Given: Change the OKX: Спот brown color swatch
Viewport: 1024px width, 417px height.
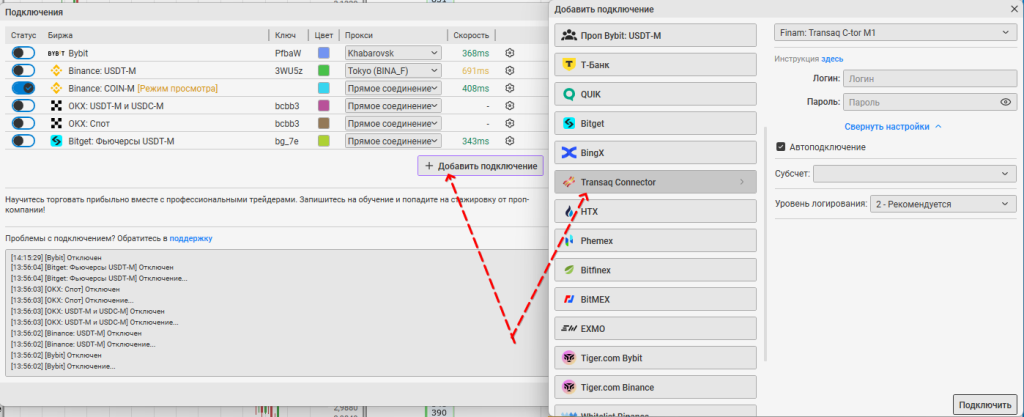Looking at the screenshot, I should click(323, 123).
